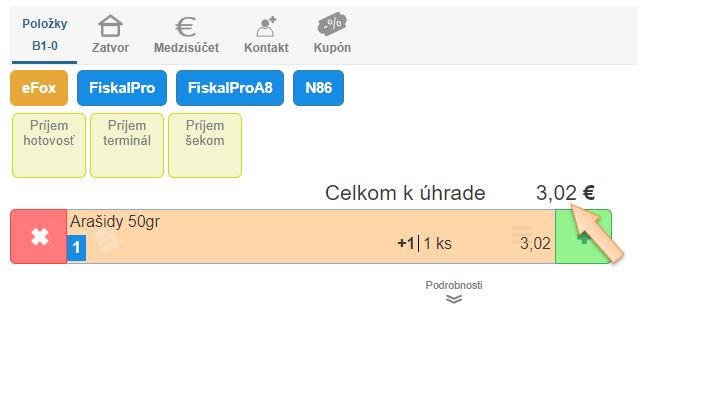Screen dimensions: 704x400
Task: Click the Kupón discount ticket icon
Action: pyautogui.click(x=332, y=26)
